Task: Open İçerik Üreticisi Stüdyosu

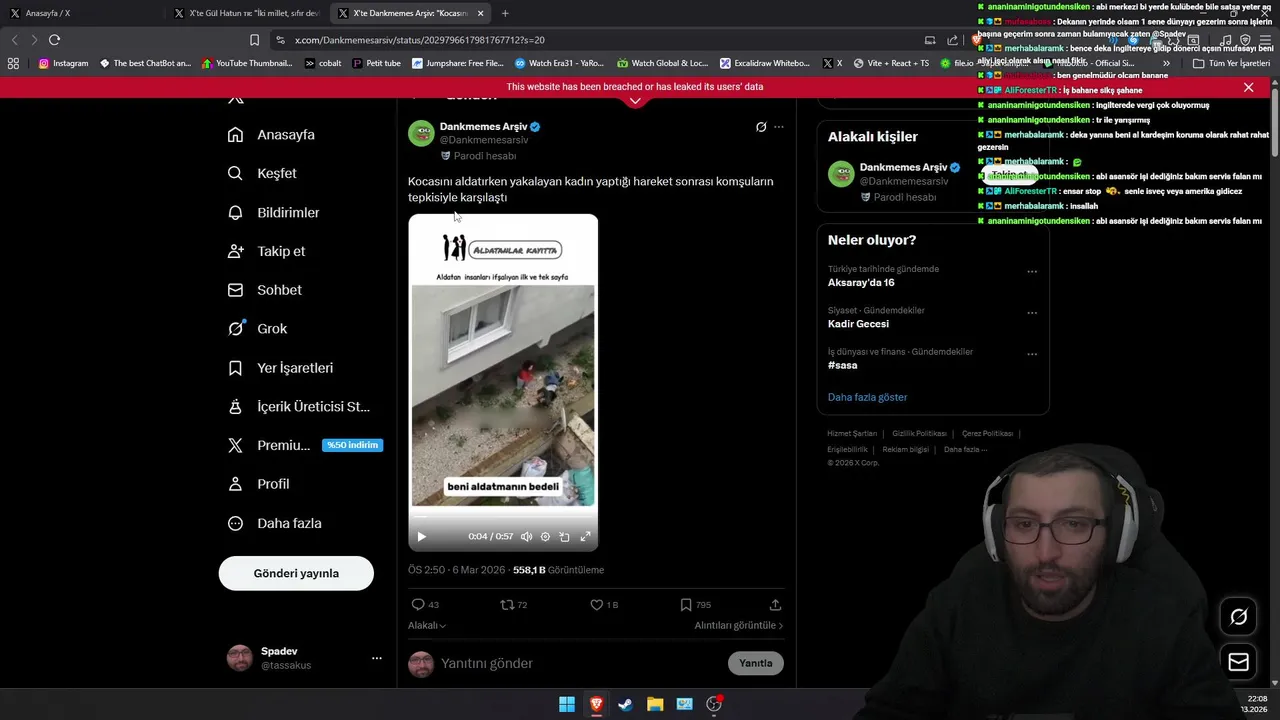Action: 299,407
